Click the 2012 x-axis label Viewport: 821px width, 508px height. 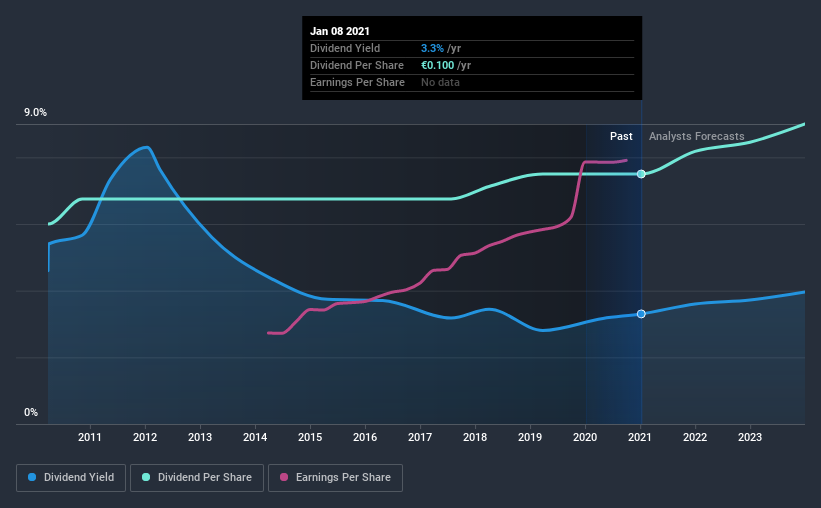(x=145, y=437)
